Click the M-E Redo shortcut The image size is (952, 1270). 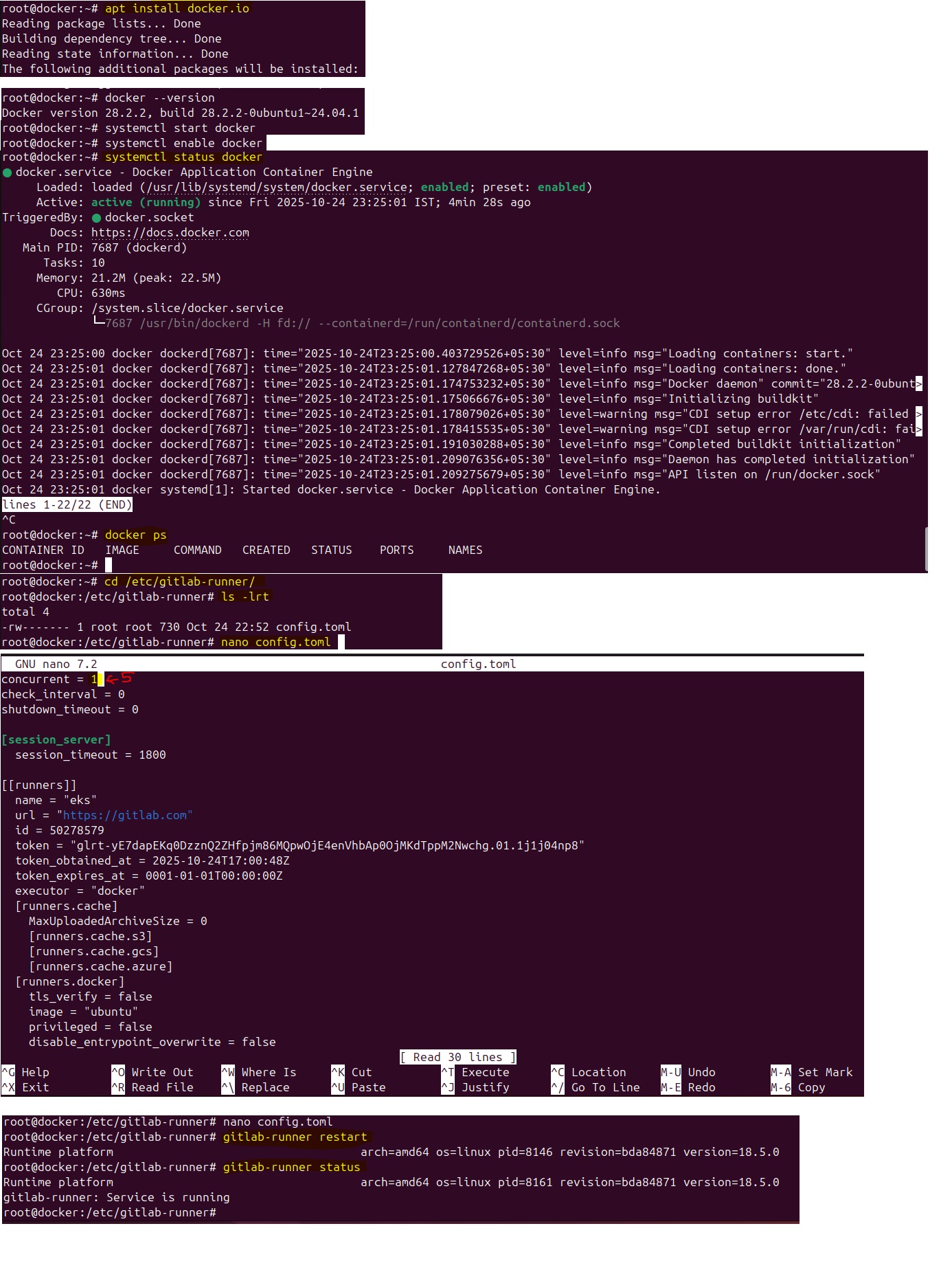coord(688,1087)
